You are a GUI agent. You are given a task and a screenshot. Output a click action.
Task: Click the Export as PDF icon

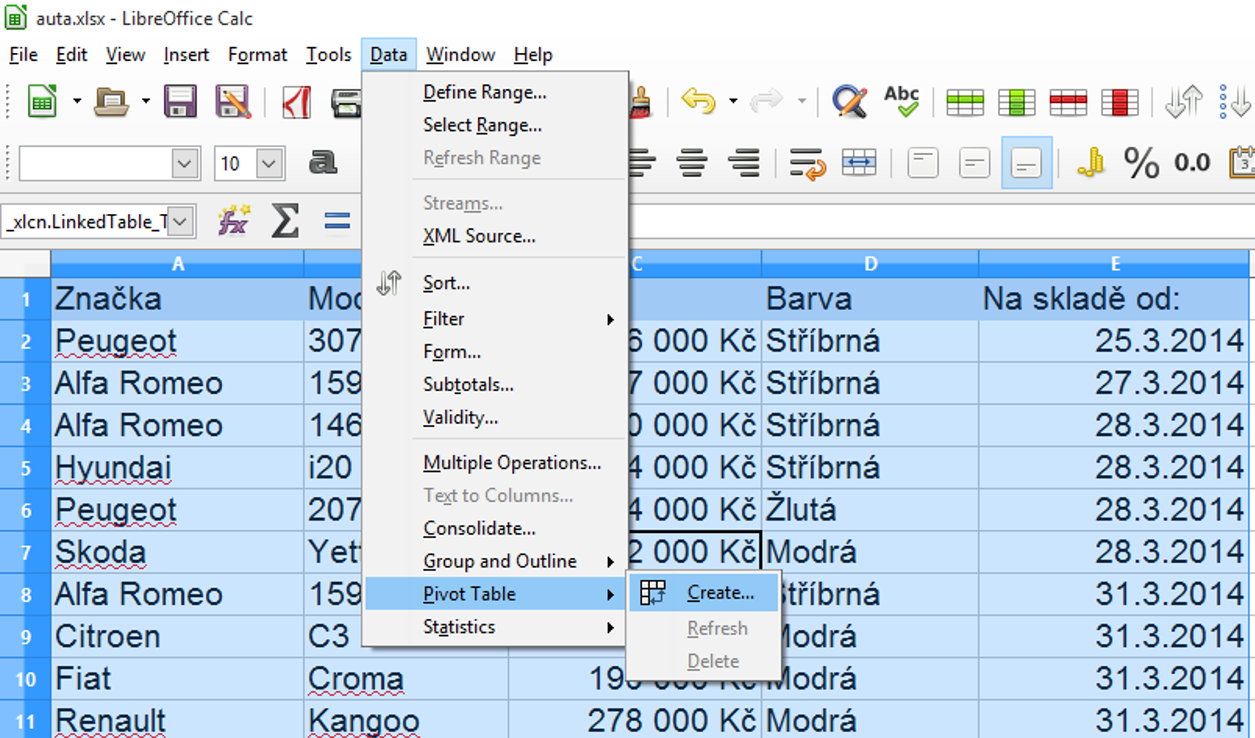[297, 101]
